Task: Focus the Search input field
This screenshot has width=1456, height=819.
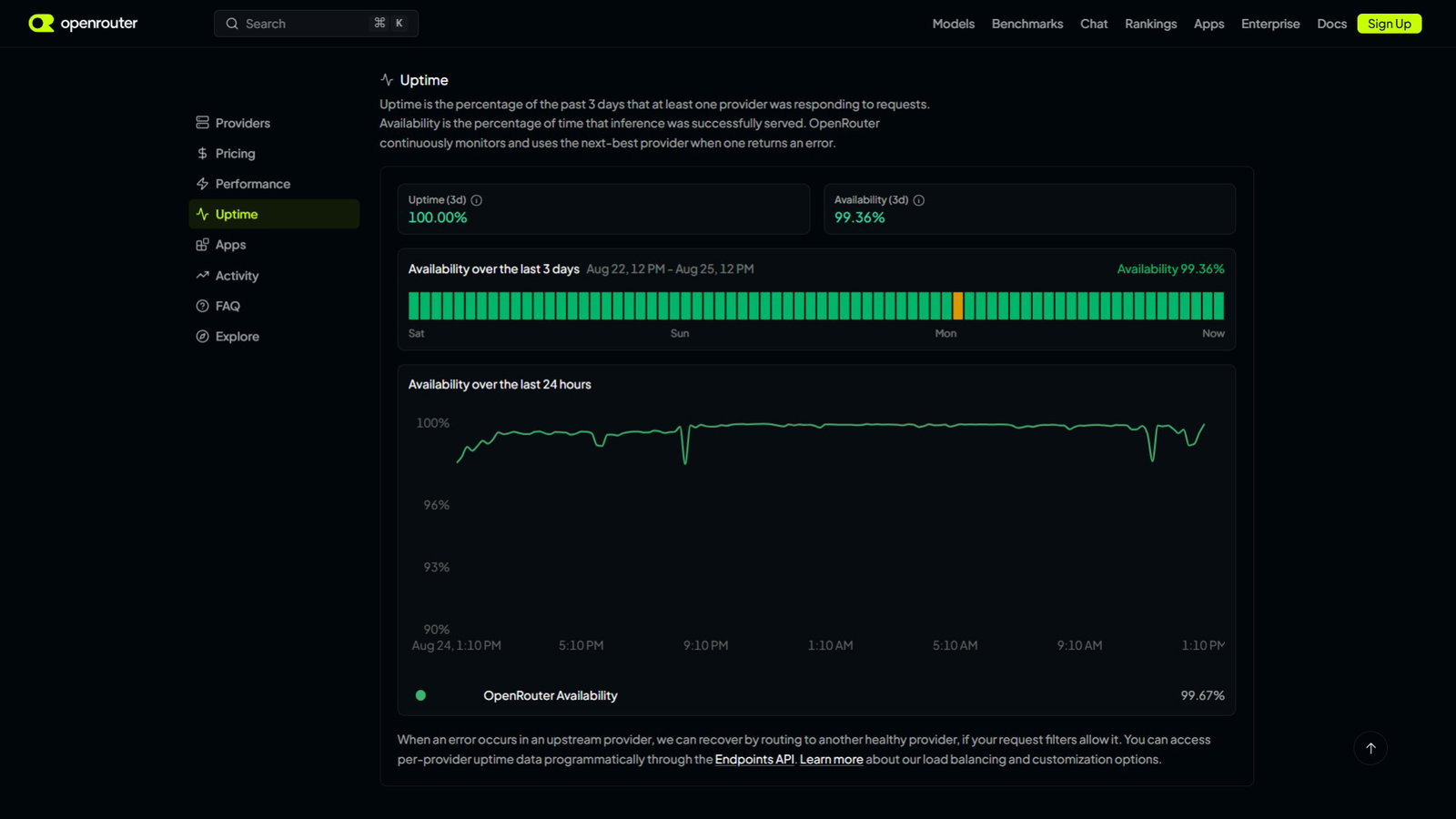Action: pyautogui.click(x=316, y=24)
